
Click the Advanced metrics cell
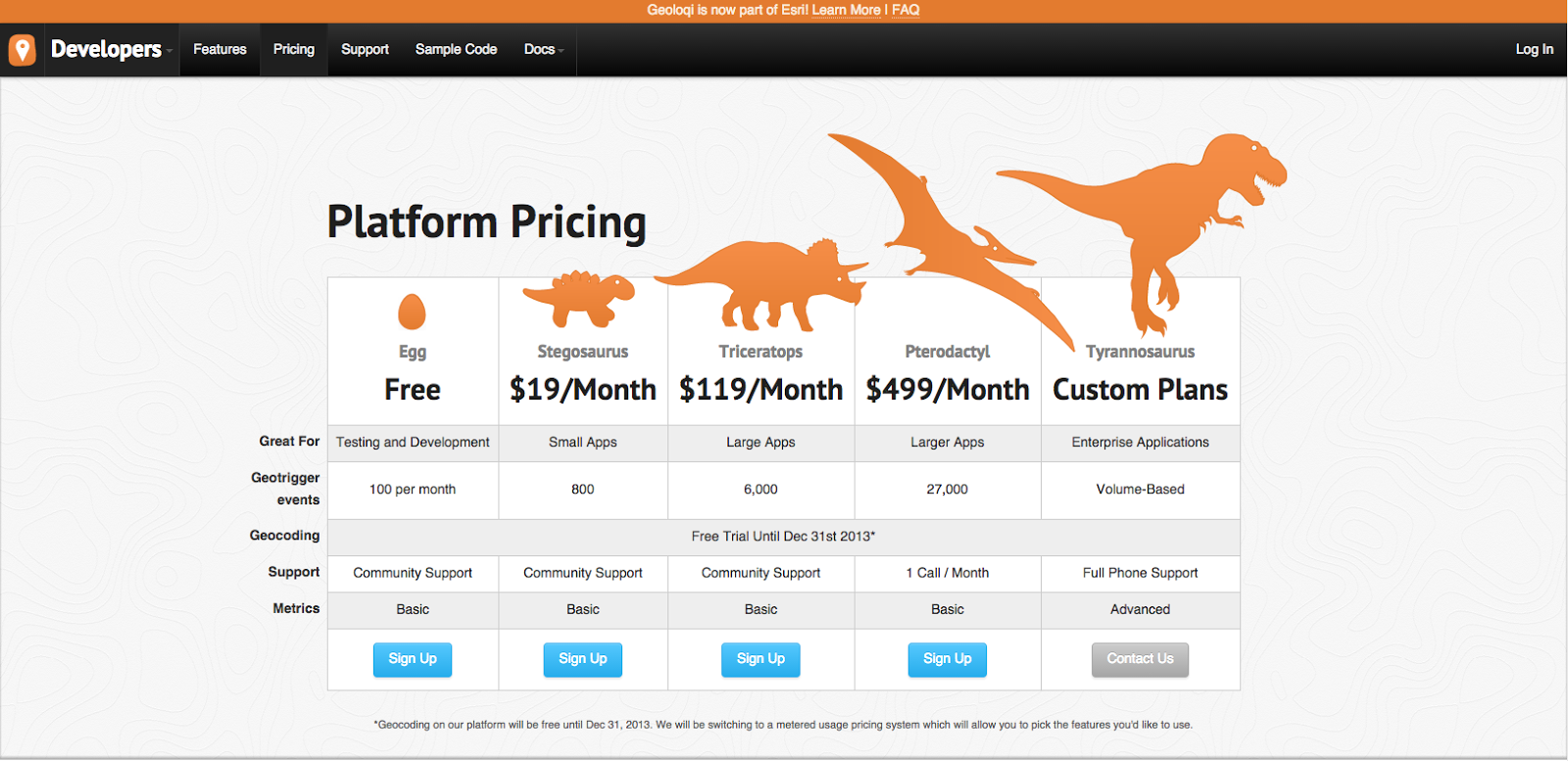[x=1140, y=609]
